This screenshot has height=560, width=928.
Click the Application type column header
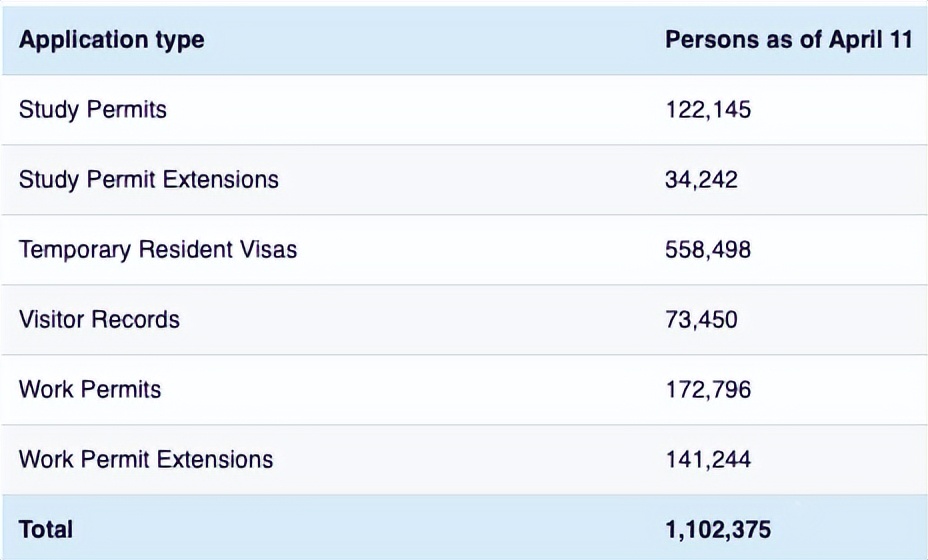pos(111,41)
